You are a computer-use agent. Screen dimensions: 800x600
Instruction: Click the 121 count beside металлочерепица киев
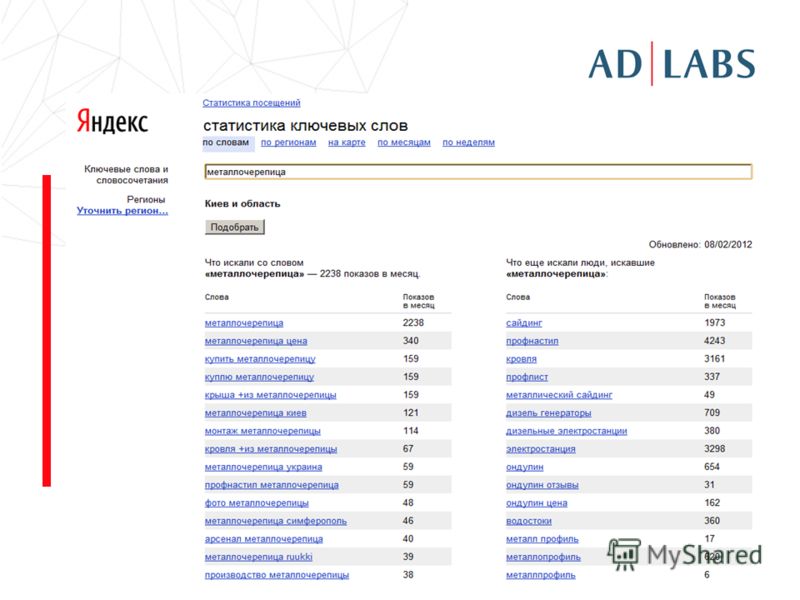[x=411, y=413]
